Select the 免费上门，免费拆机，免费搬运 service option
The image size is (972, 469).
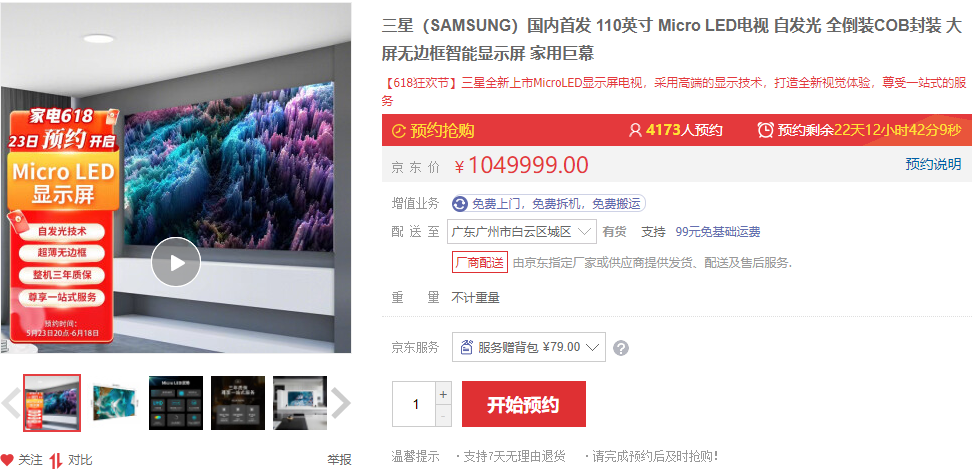tap(549, 203)
